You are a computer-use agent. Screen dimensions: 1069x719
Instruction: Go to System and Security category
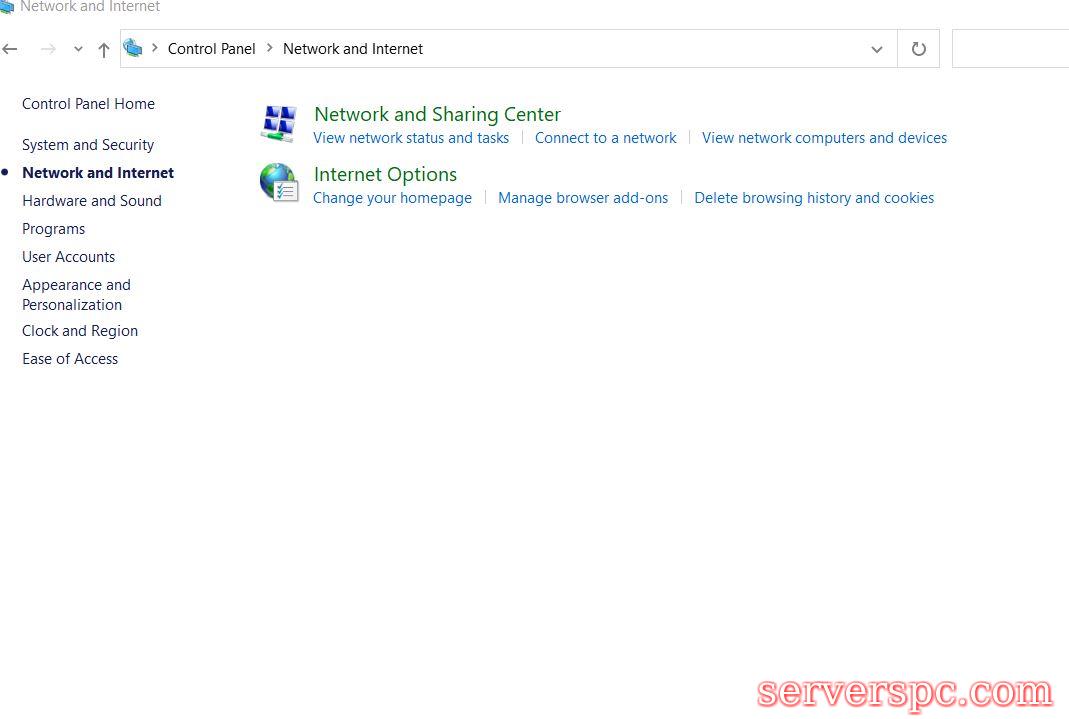[88, 145]
